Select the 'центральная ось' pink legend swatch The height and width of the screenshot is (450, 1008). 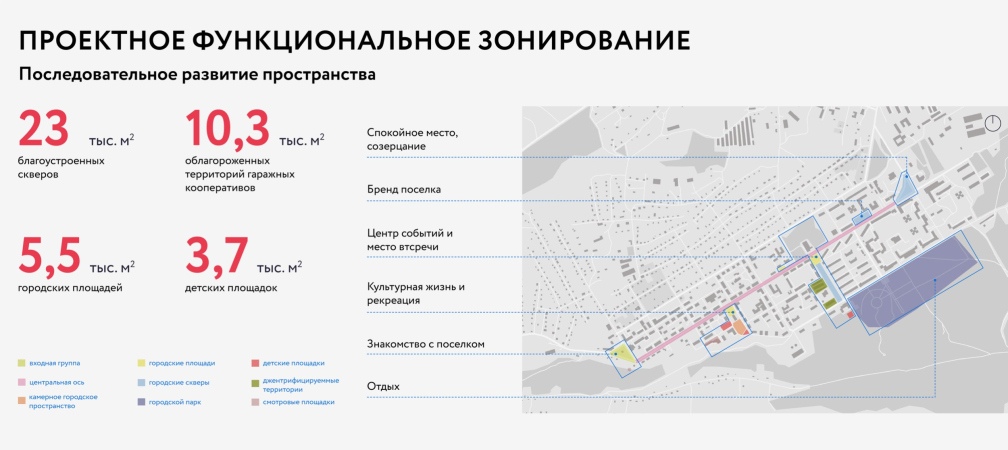pyautogui.click(x=22, y=382)
